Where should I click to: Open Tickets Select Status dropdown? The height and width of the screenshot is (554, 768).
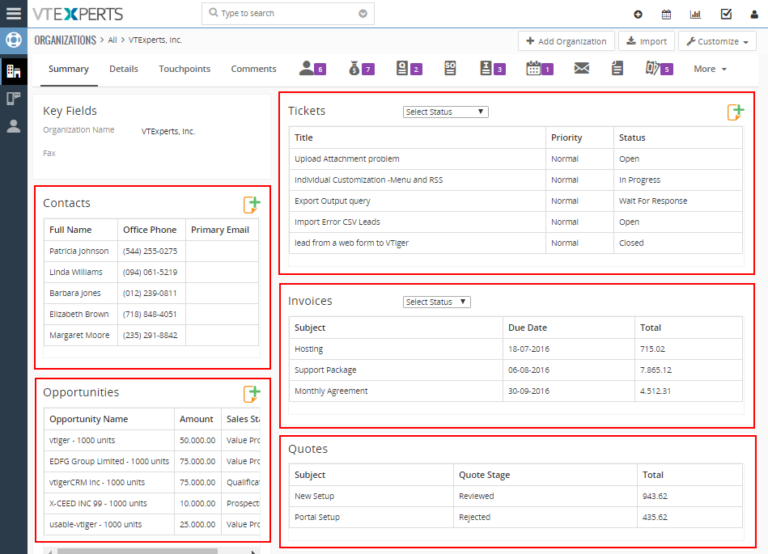tap(446, 112)
